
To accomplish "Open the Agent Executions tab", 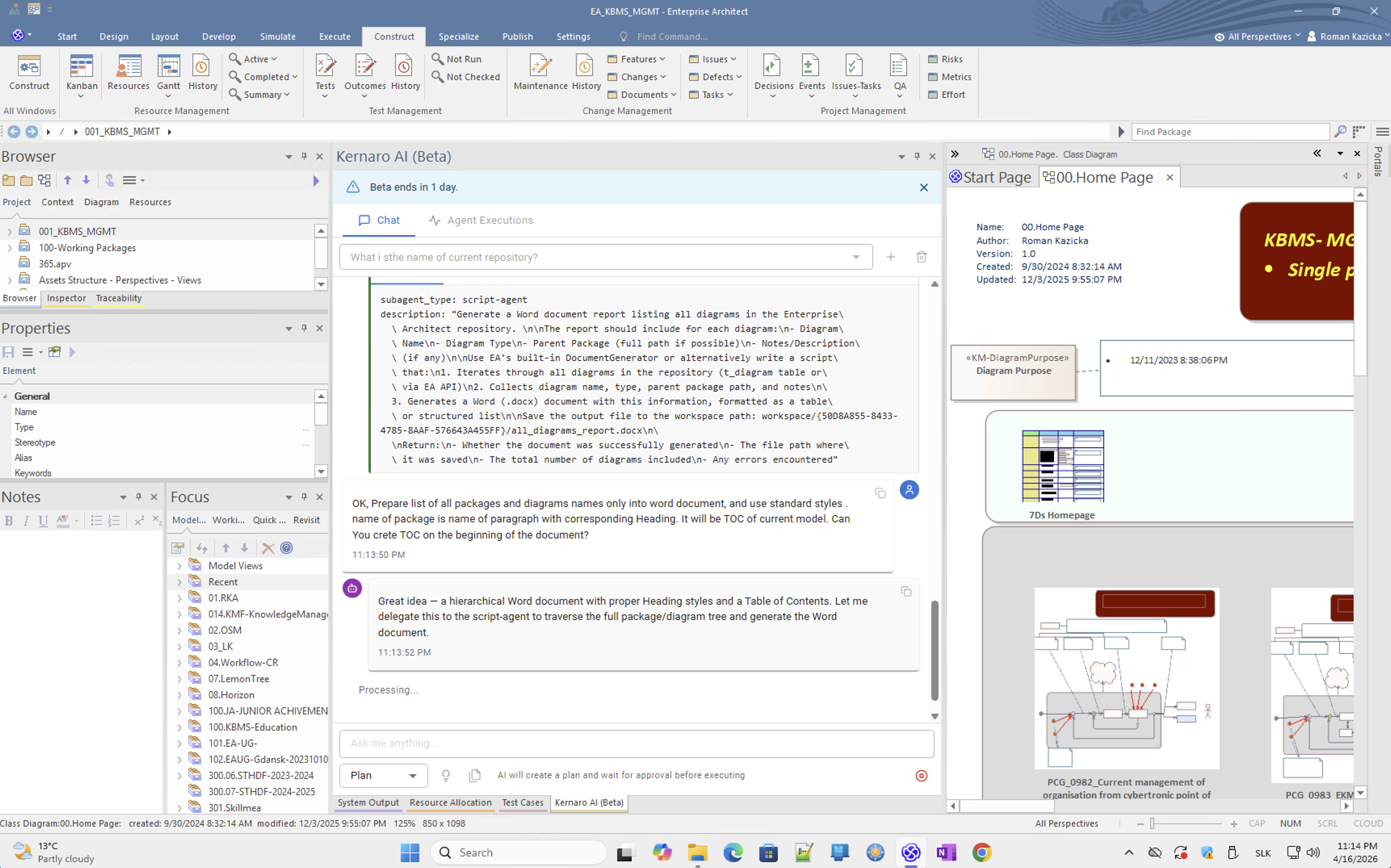I will 481,220.
